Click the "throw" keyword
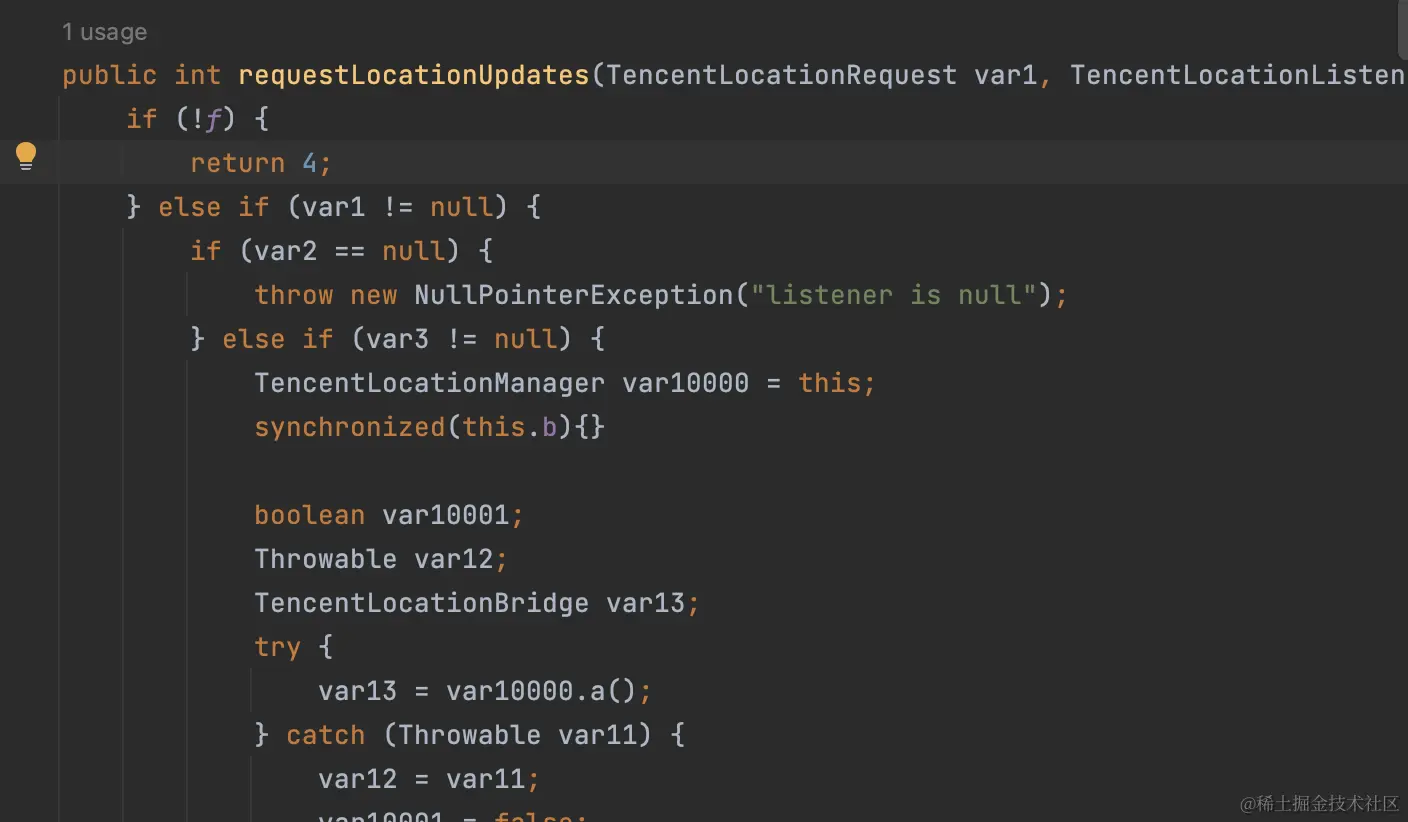The height and width of the screenshot is (822, 1408). click(294, 295)
